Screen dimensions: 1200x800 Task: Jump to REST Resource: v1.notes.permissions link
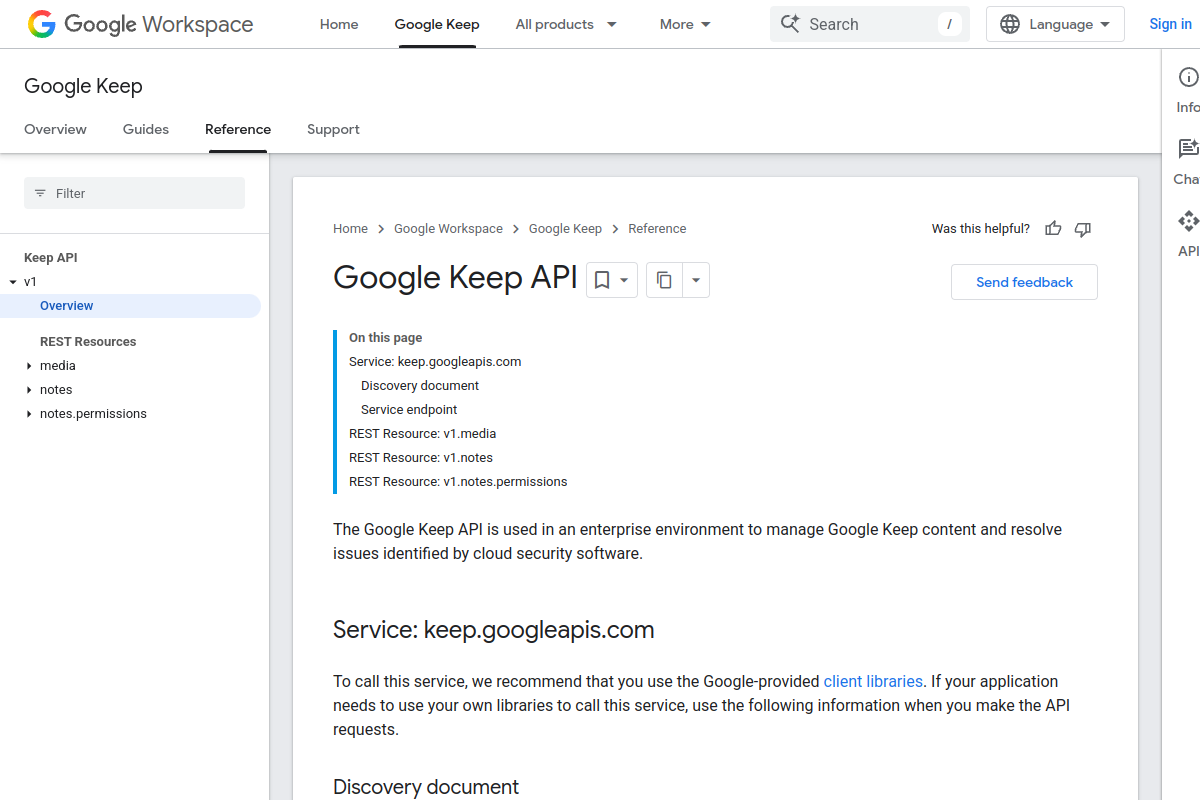coord(458,482)
